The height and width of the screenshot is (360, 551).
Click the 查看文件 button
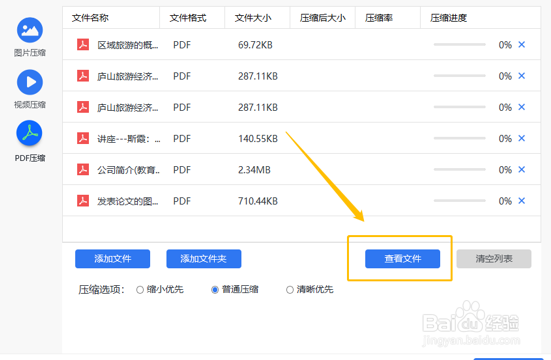(x=402, y=259)
